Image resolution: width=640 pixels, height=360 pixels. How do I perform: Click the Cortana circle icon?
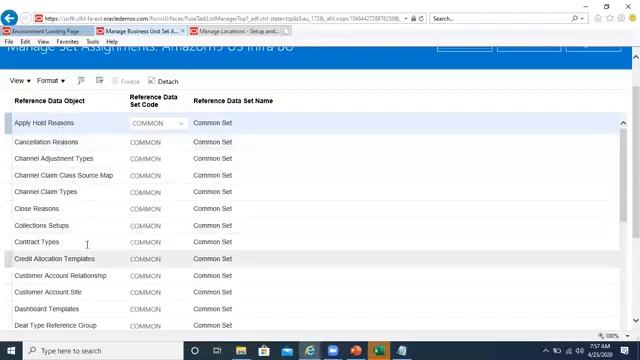(x=195, y=351)
